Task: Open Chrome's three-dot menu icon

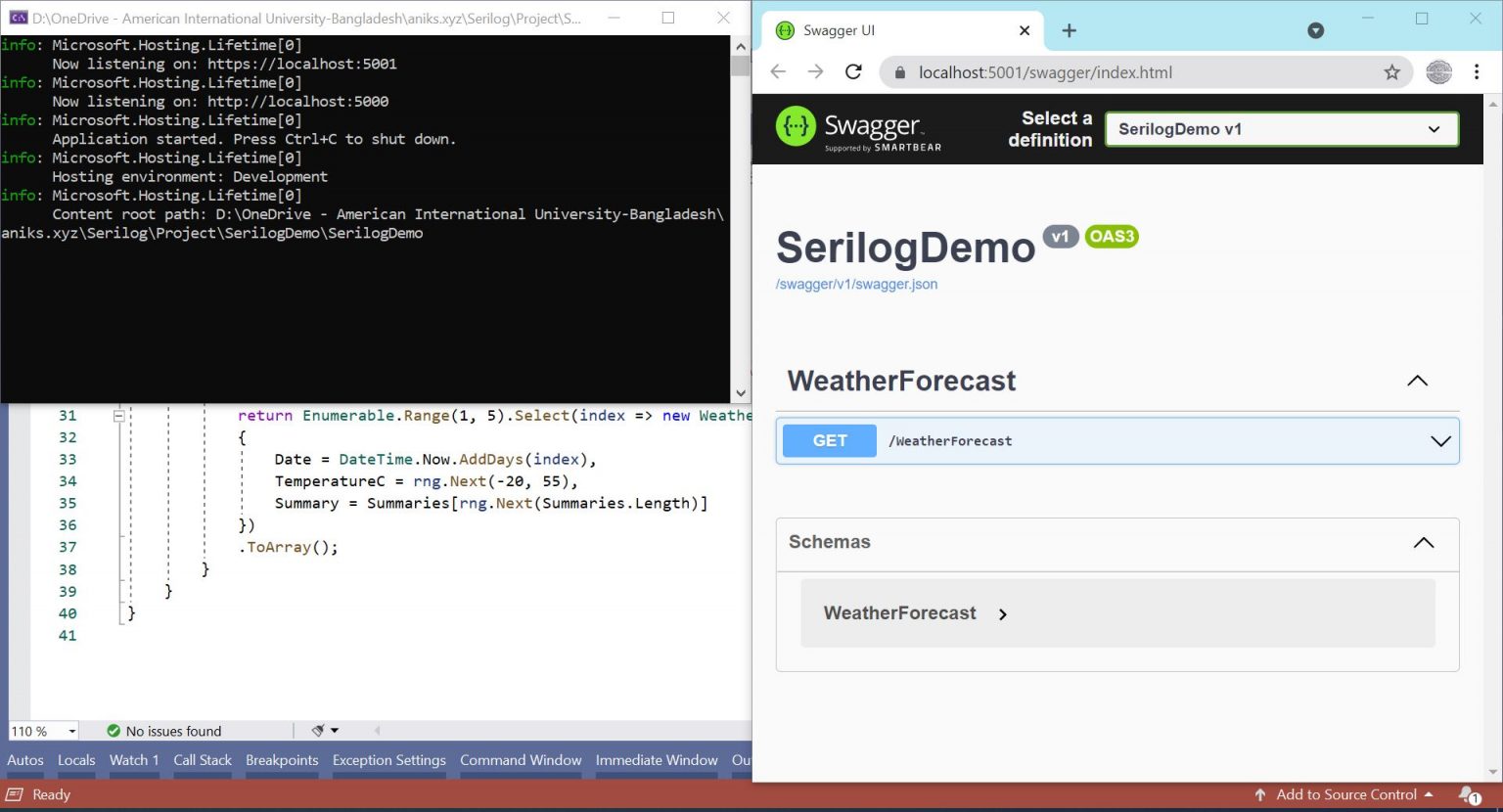Action: (1478, 71)
